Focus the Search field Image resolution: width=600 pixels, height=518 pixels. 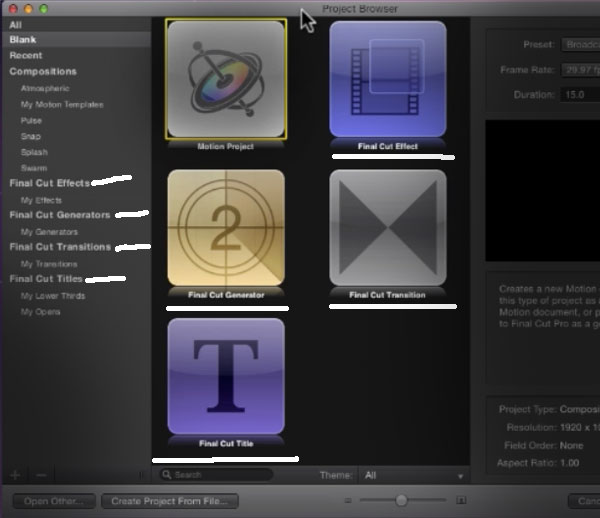pos(216,475)
